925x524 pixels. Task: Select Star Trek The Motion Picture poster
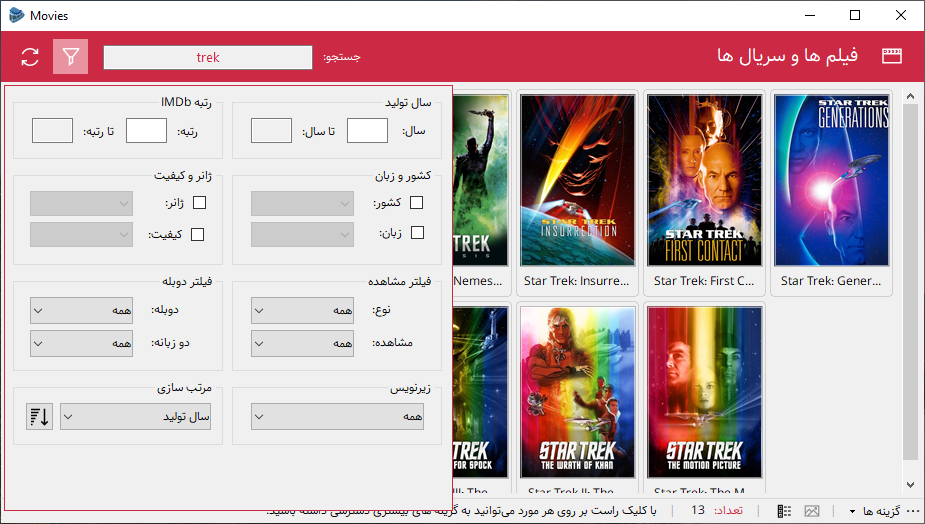[x=704, y=392]
